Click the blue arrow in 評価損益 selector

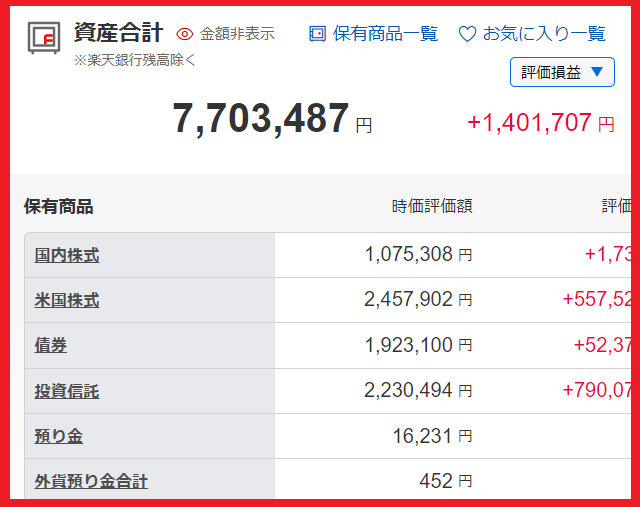597,72
